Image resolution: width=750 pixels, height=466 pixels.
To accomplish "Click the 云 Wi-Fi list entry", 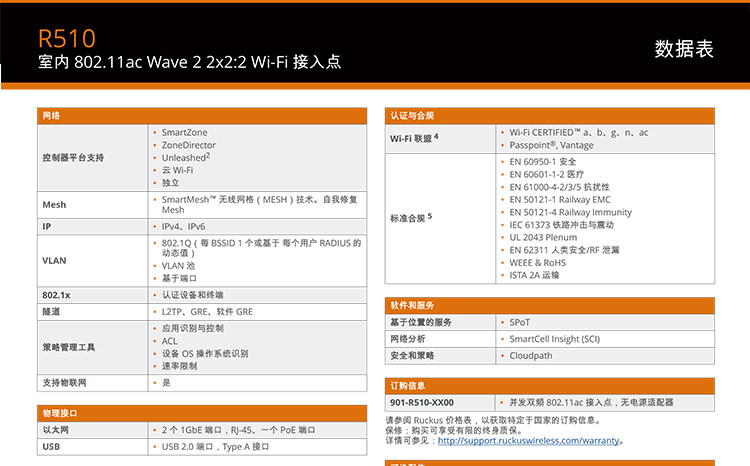I will pyautogui.click(x=177, y=170).
